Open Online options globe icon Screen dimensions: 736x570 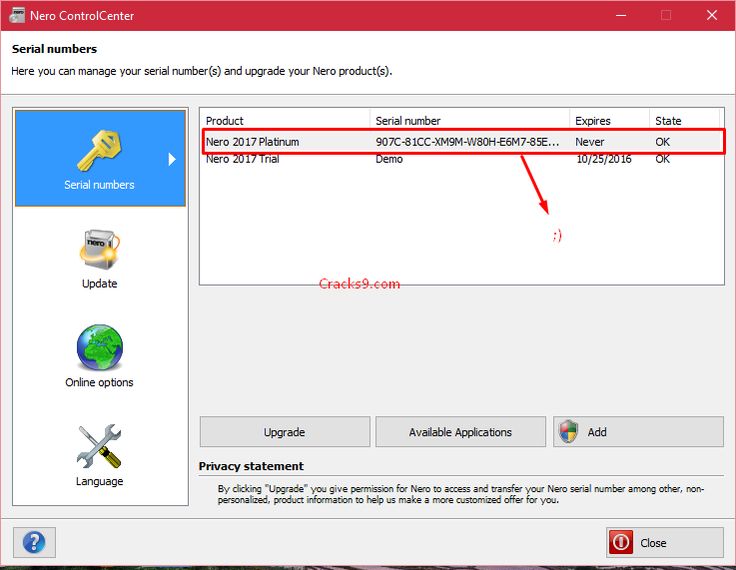(x=100, y=347)
